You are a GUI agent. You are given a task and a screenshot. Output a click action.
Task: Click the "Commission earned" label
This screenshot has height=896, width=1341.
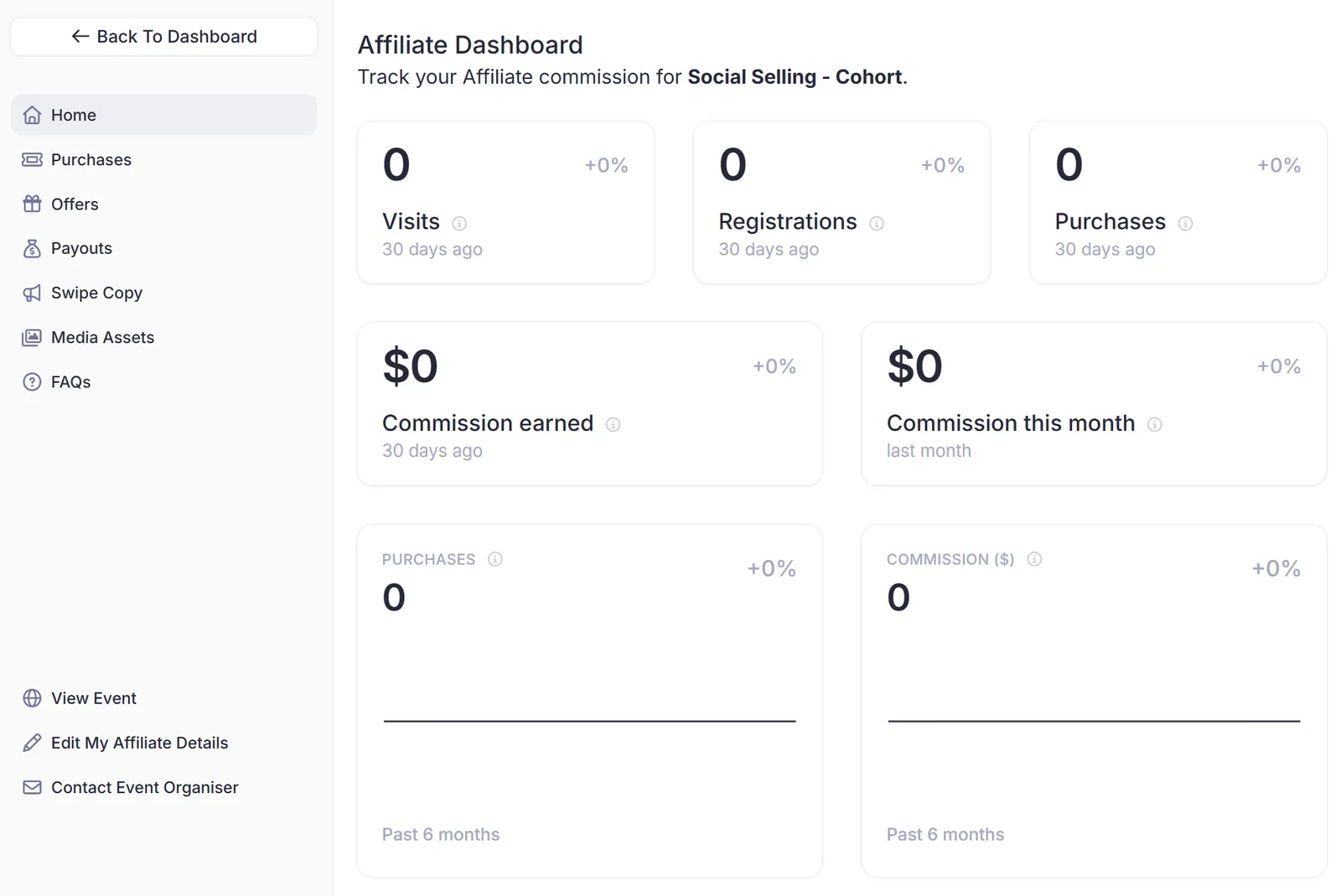pyautogui.click(x=488, y=423)
